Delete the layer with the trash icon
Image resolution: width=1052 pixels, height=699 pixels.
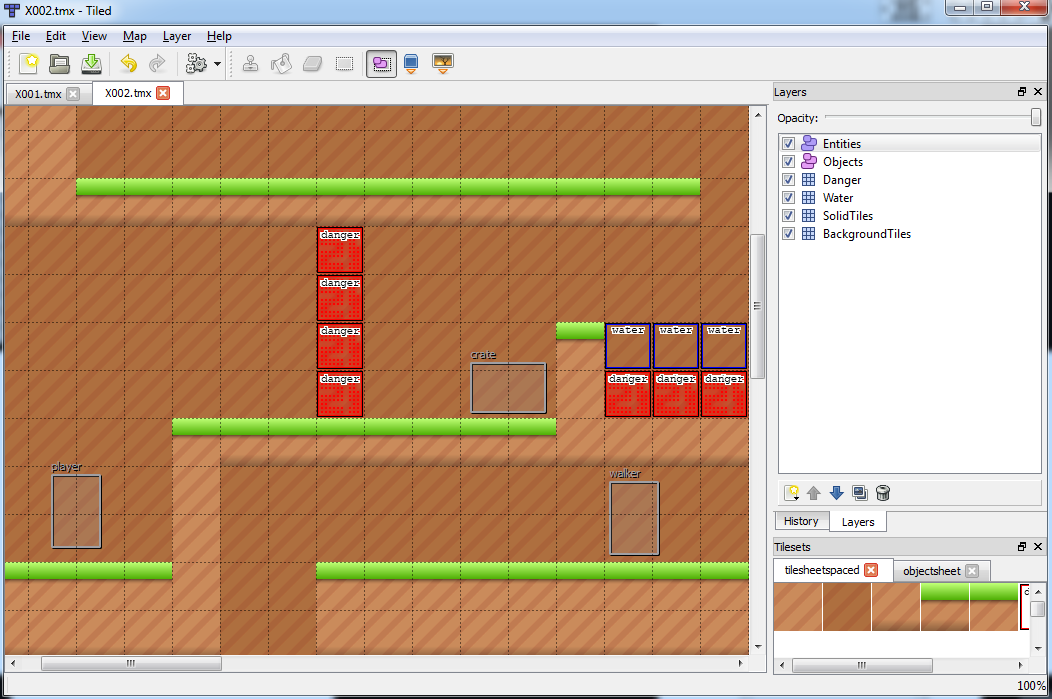[x=883, y=493]
